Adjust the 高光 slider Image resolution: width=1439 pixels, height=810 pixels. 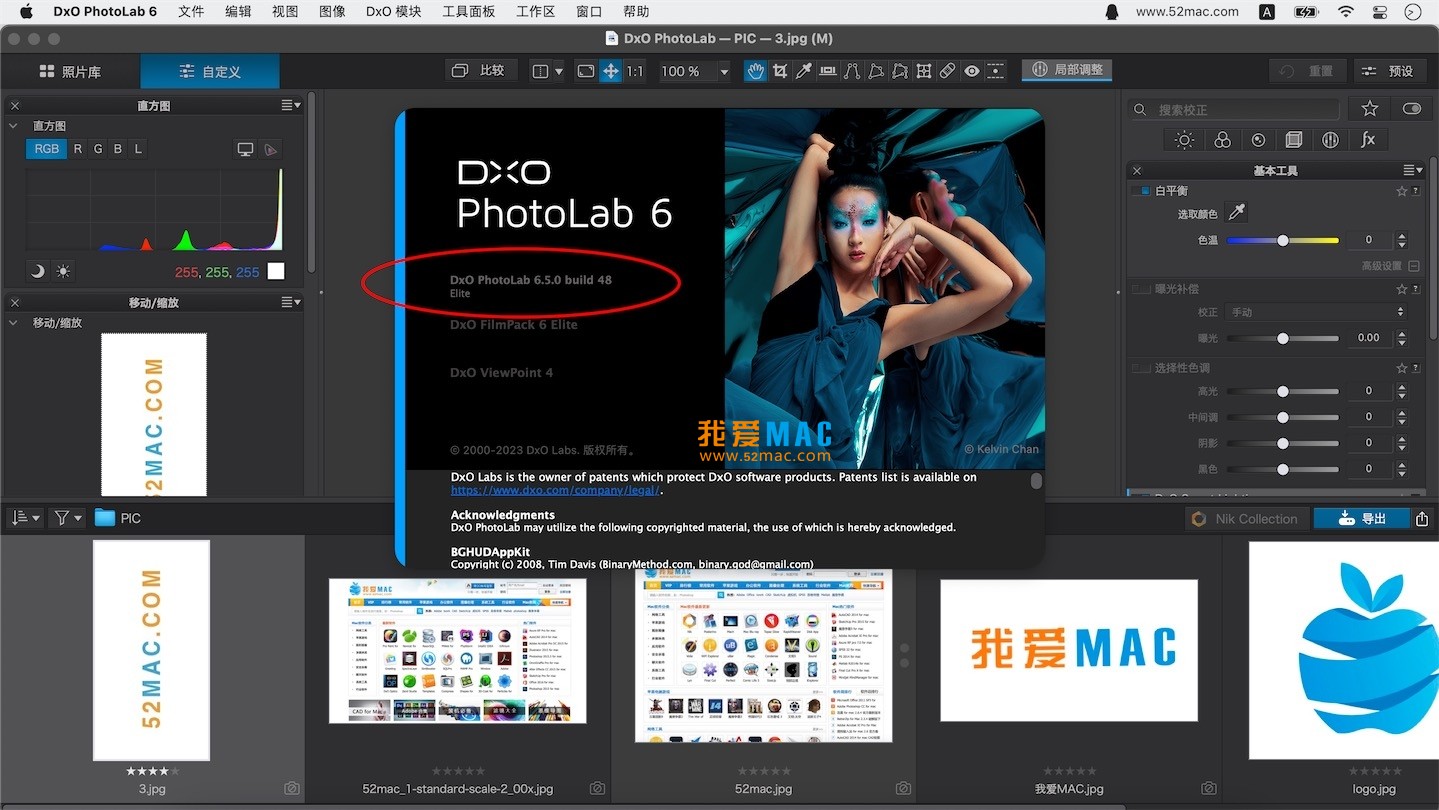point(1283,391)
